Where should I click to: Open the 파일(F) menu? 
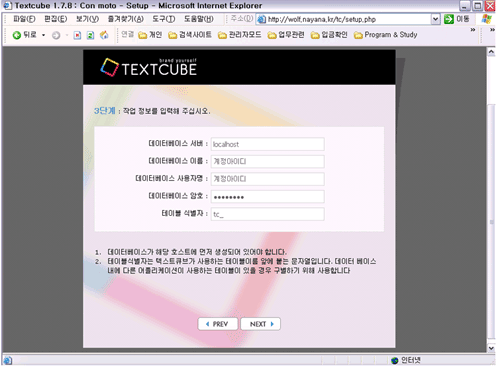[24, 19]
